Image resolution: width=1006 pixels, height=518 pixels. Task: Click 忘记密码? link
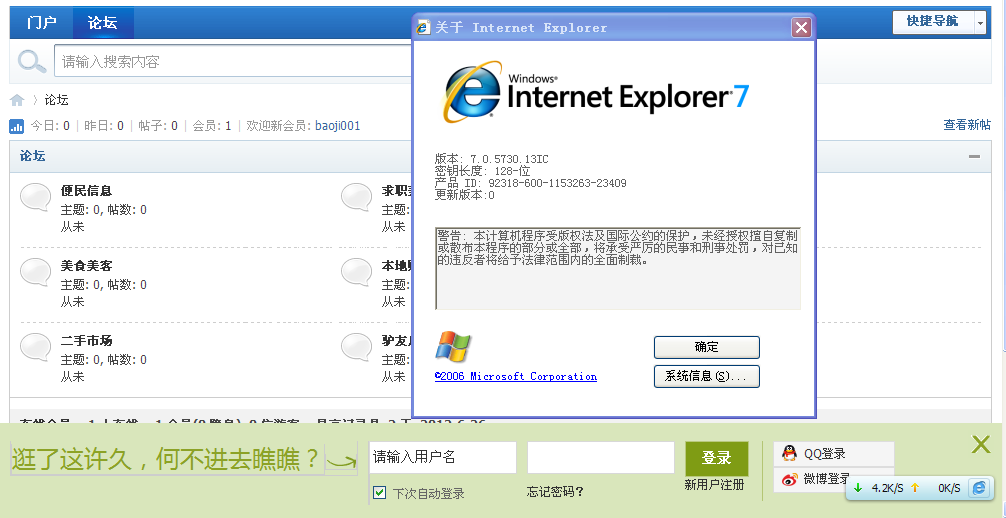(555, 492)
